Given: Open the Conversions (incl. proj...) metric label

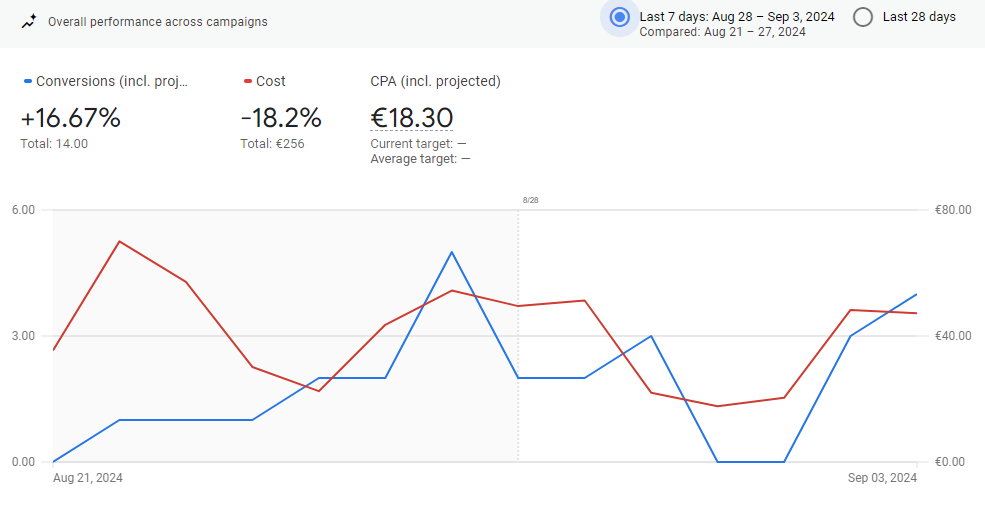Looking at the screenshot, I should [112, 82].
